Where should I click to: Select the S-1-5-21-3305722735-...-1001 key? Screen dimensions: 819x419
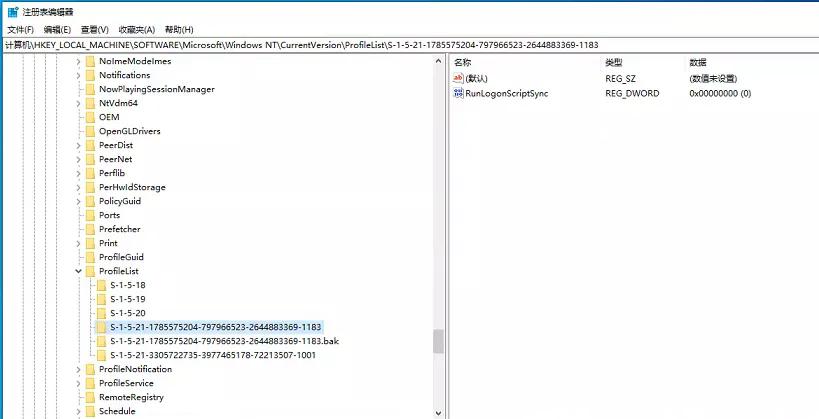(x=213, y=355)
